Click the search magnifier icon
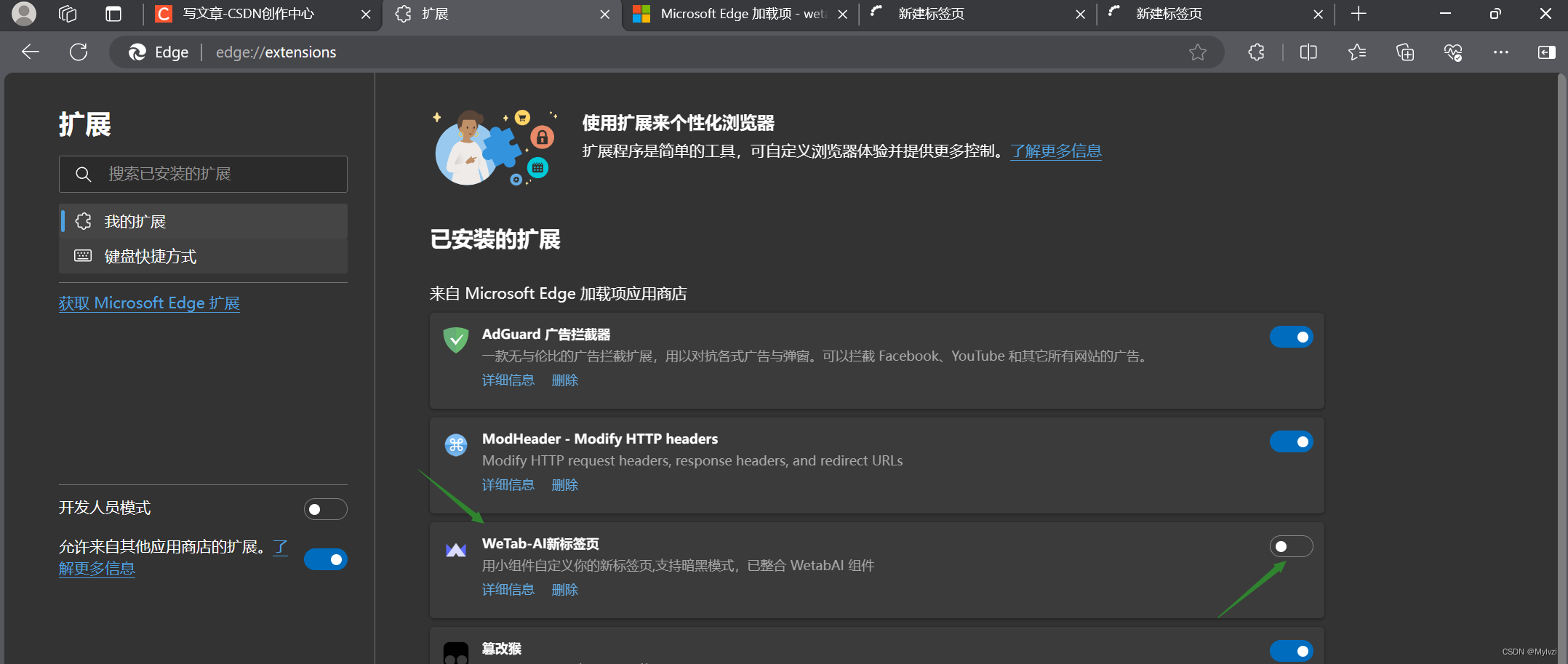The width and height of the screenshot is (1568, 664). tap(84, 174)
